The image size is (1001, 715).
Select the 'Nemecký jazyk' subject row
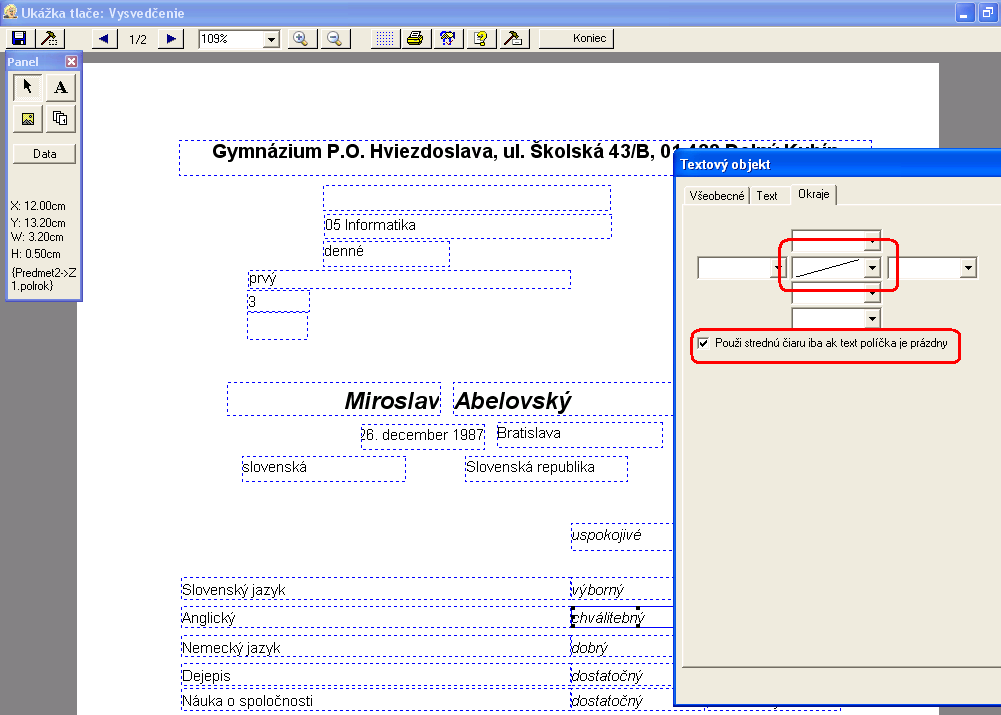coord(375,647)
